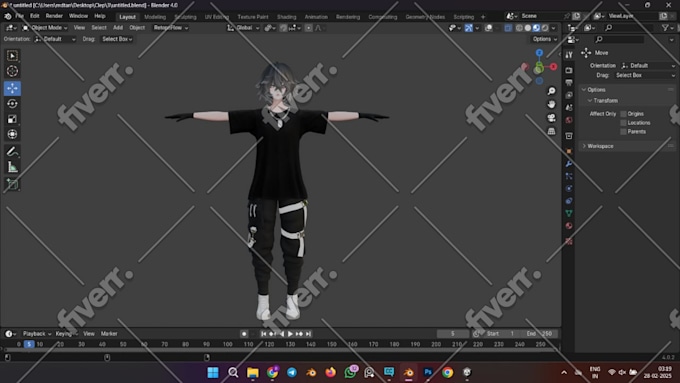Viewport: 680px width, 383px height.
Task: Open the Window menu
Action: click(78, 16)
